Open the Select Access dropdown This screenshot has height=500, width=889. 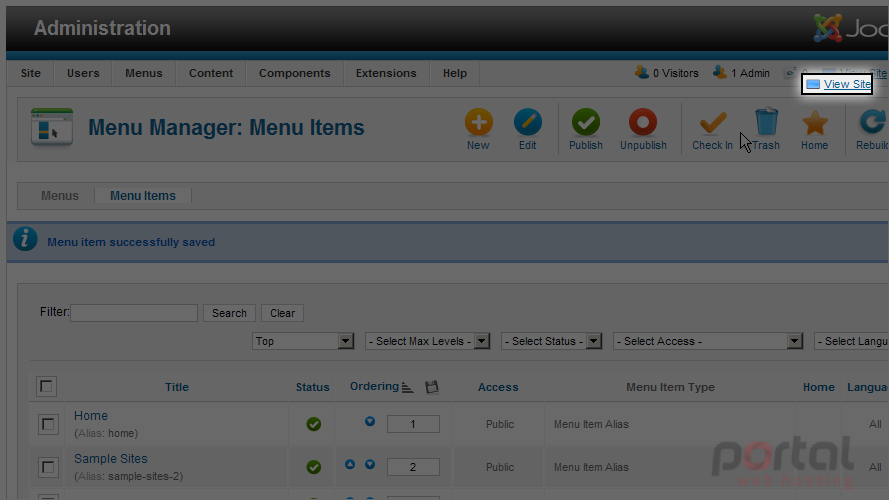pyautogui.click(x=708, y=341)
